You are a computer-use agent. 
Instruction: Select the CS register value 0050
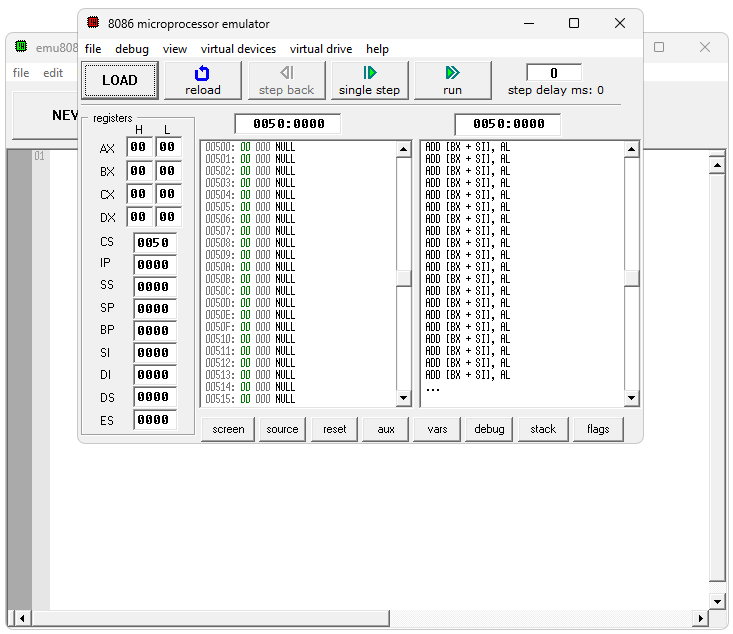pos(155,243)
